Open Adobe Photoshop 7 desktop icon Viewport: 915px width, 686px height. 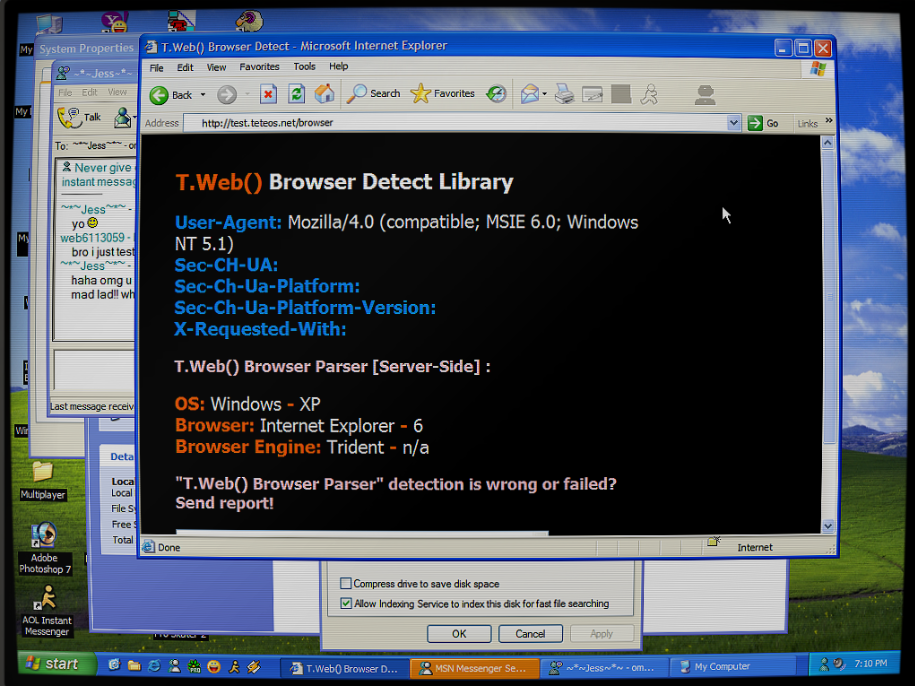(44, 548)
